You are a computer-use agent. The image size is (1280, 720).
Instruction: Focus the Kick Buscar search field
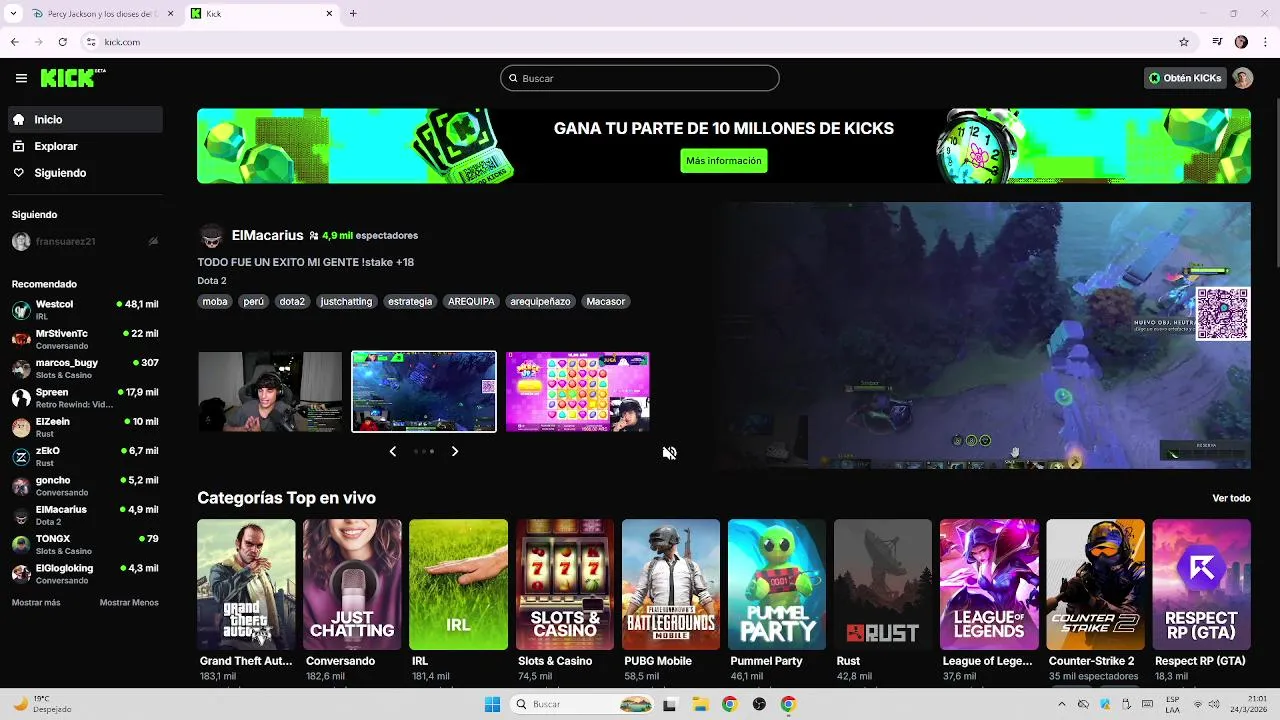[640, 78]
